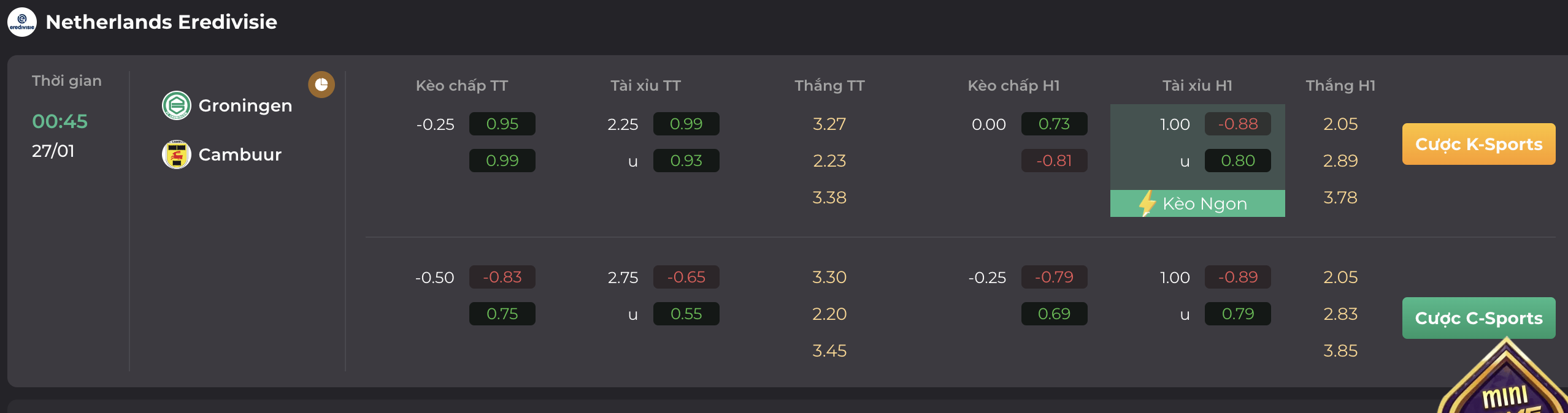Pick the 0.93 under odds in Tài xỉu TT
This screenshot has height=413, width=1568.
click(686, 161)
